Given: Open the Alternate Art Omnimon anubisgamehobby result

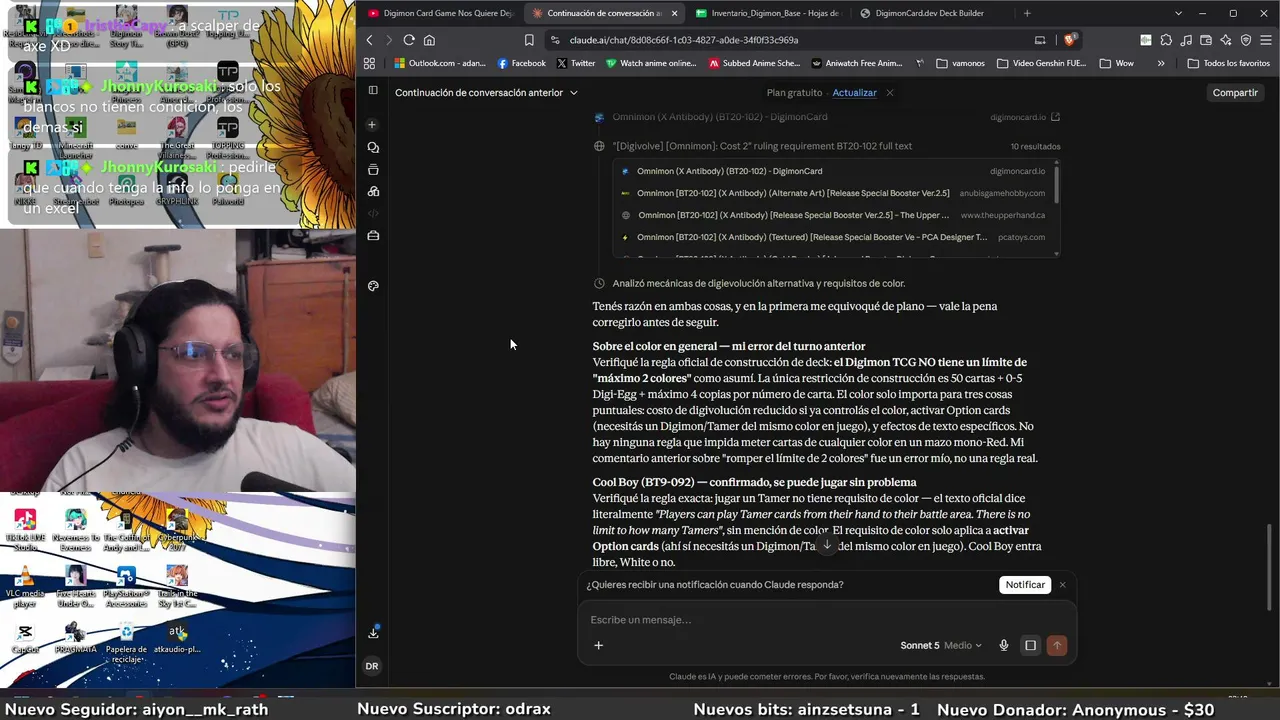Looking at the screenshot, I should pyautogui.click(x=833, y=193).
